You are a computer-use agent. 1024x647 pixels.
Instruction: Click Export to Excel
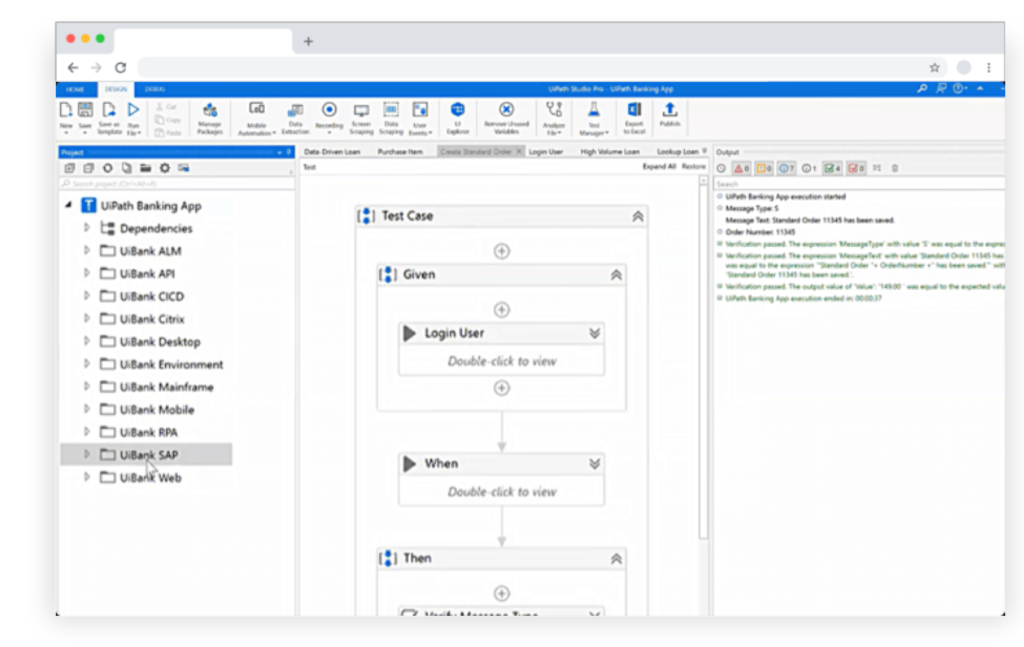[x=634, y=118]
